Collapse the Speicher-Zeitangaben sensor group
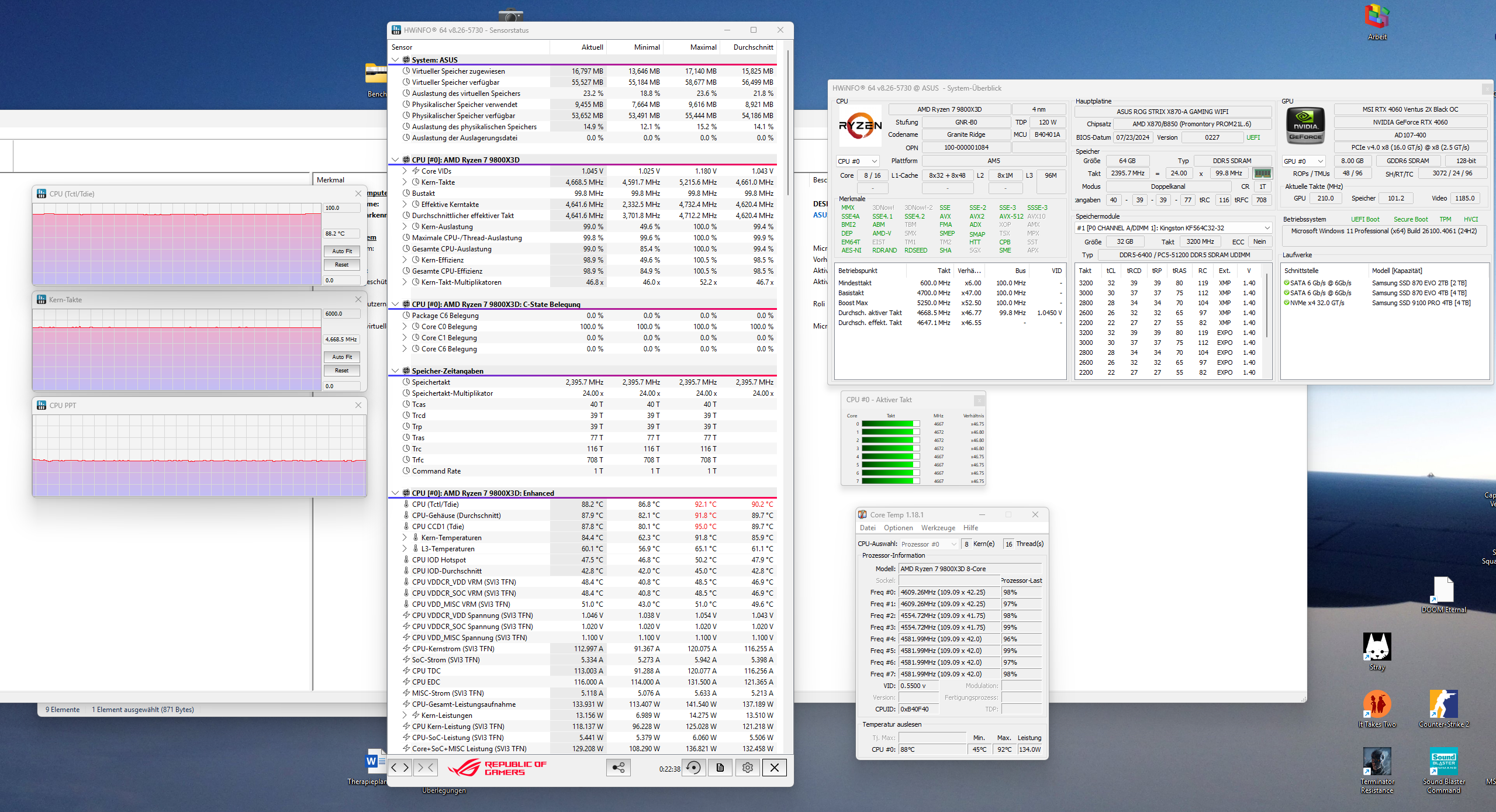The height and width of the screenshot is (812, 1496). tap(395, 371)
